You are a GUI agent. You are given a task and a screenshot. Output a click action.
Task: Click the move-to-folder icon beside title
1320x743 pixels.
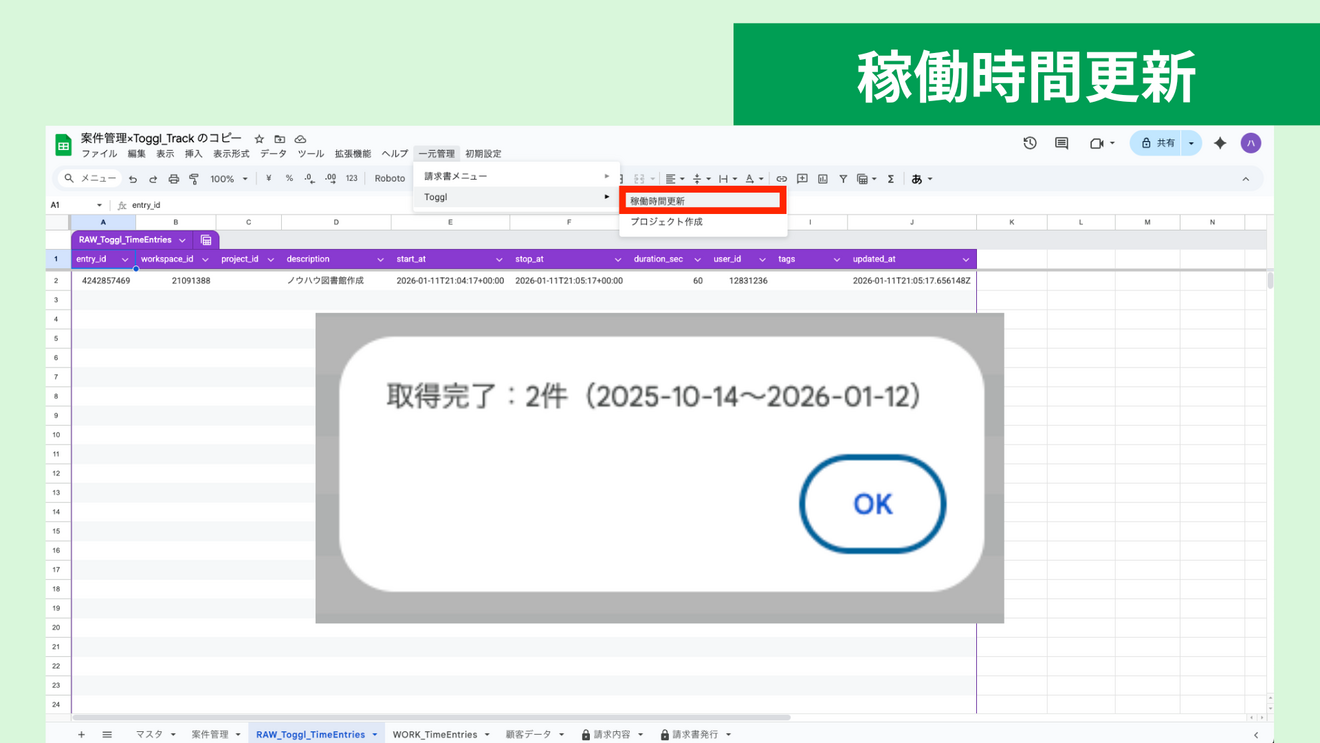(x=280, y=139)
